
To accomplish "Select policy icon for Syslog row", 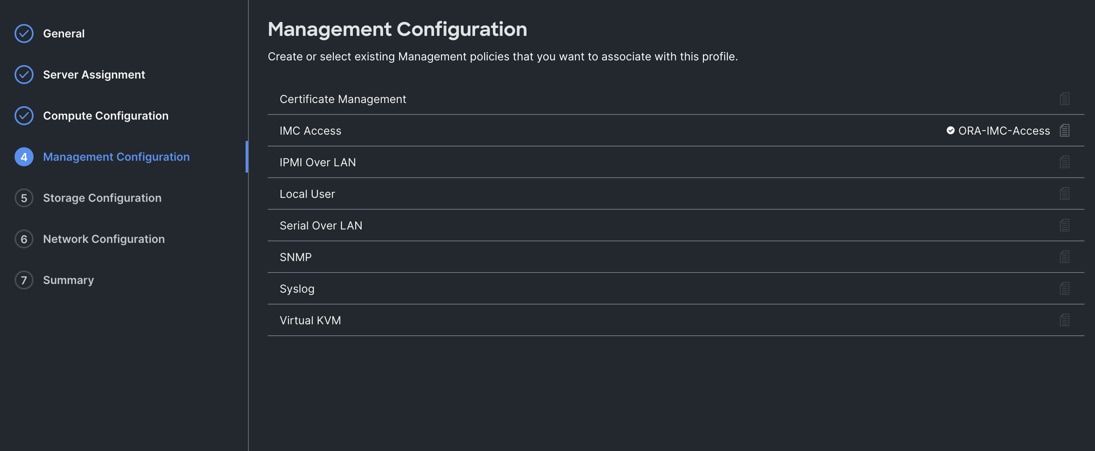I will pyautogui.click(x=1064, y=289).
